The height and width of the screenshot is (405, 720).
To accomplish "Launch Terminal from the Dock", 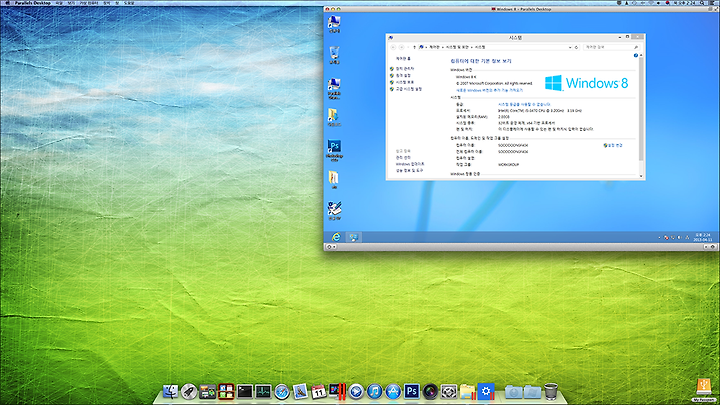I will pos(245,392).
